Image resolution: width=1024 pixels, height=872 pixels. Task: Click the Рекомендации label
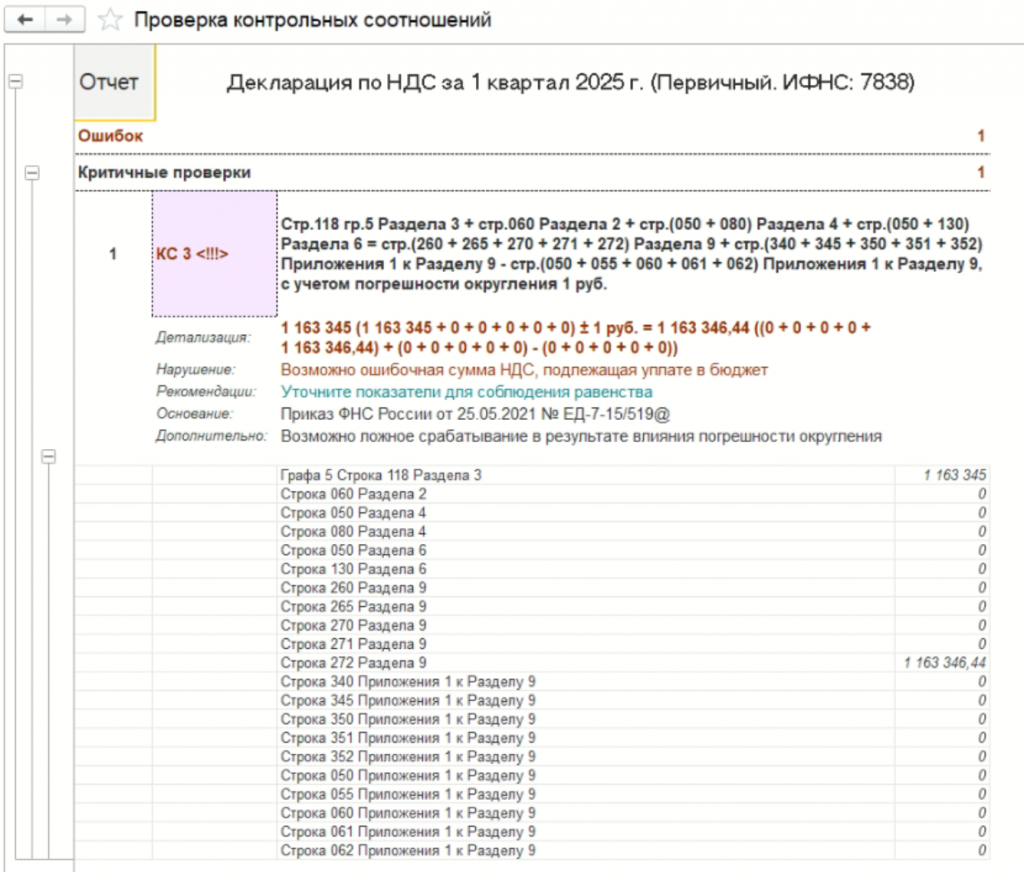pyautogui.click(x=206, y=392)
